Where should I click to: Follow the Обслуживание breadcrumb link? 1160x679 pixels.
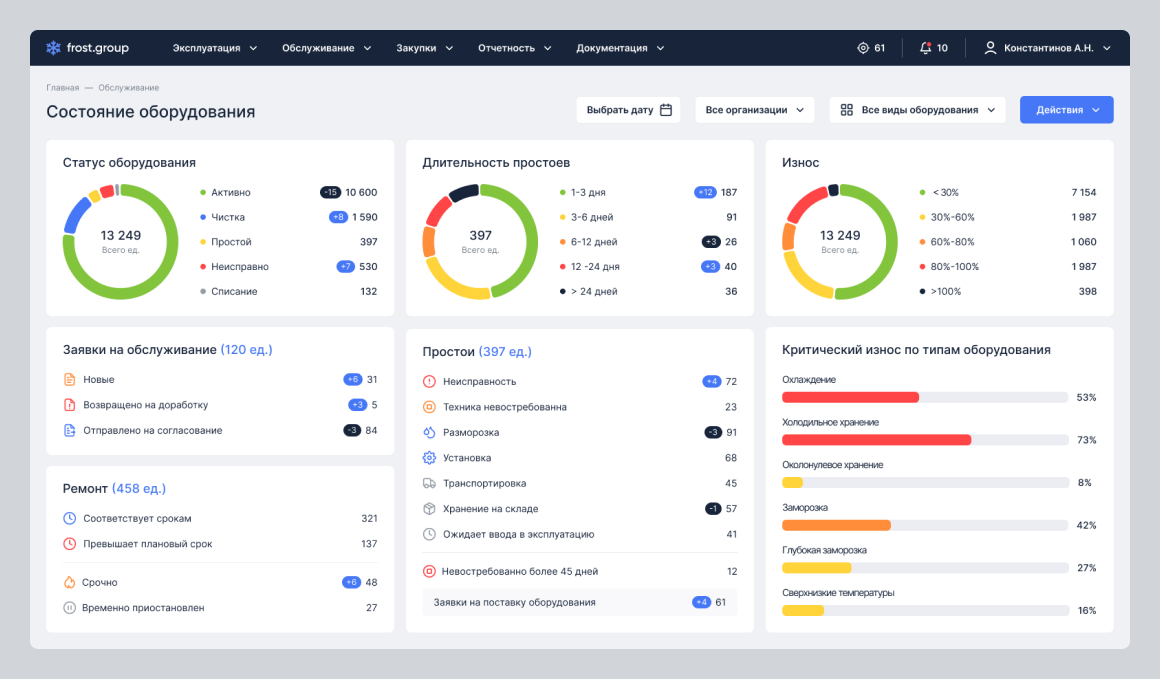pyautogui.click(x=129, y=87)
